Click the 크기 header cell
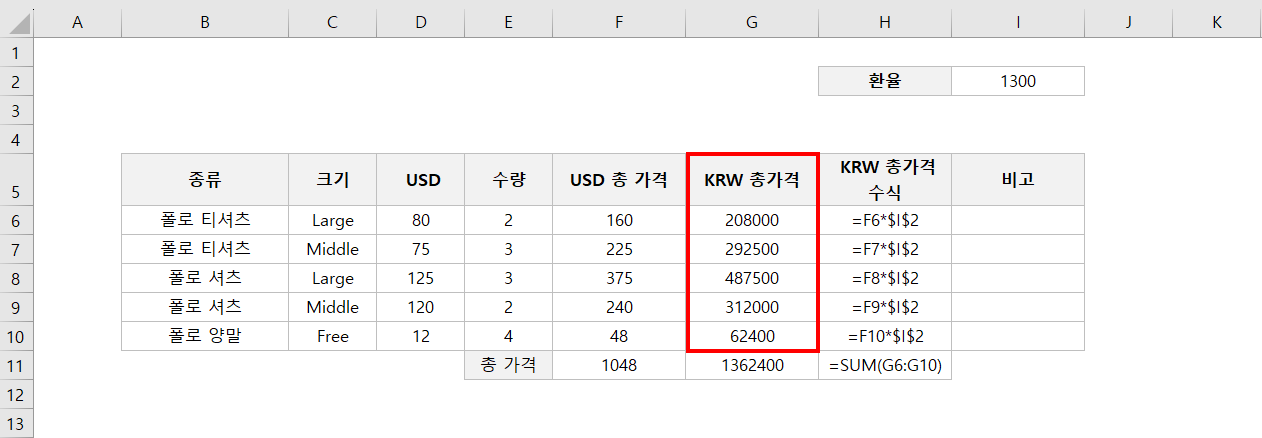 coord(332,180)
